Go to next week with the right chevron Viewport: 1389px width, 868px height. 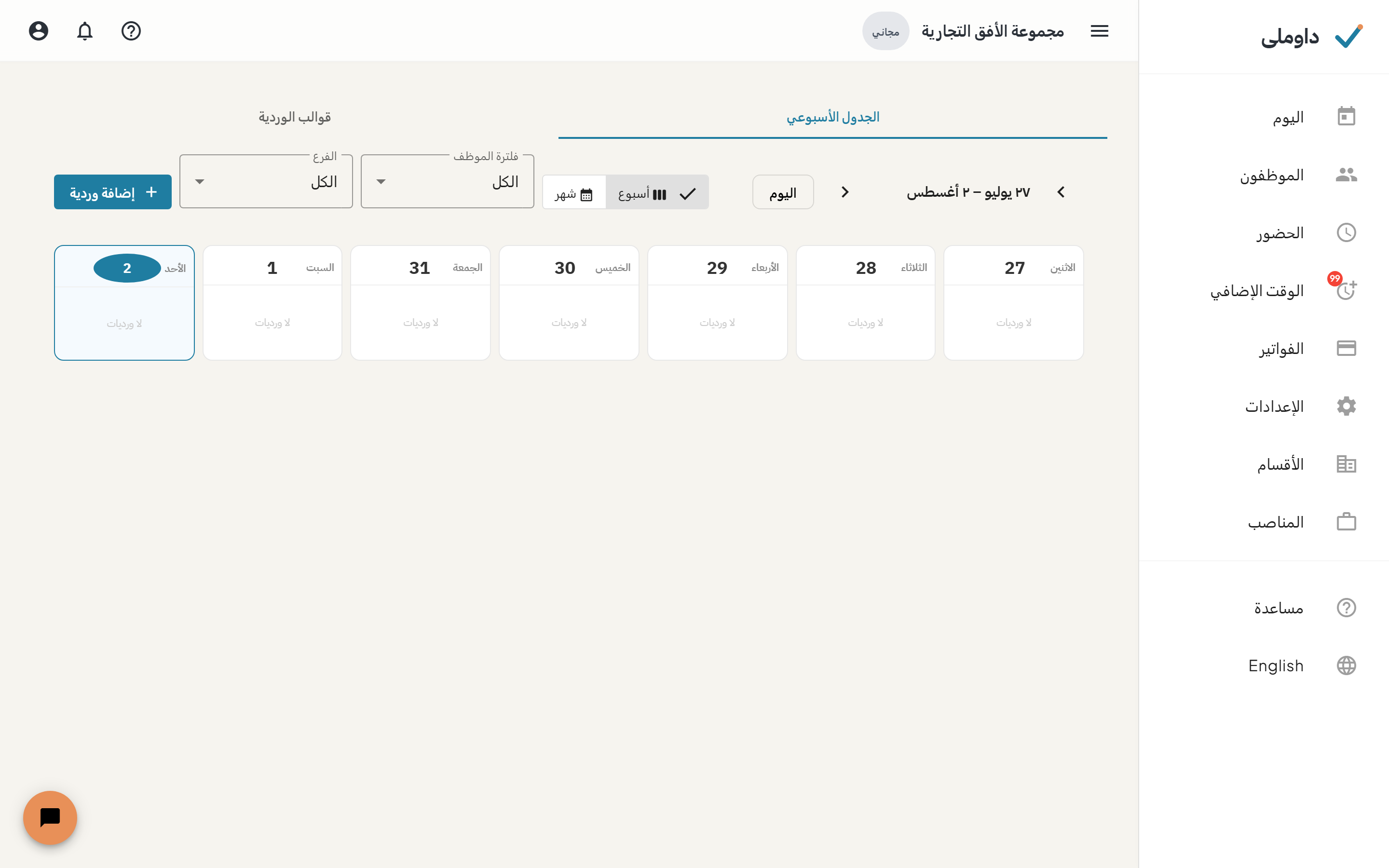tap(845, 192)
